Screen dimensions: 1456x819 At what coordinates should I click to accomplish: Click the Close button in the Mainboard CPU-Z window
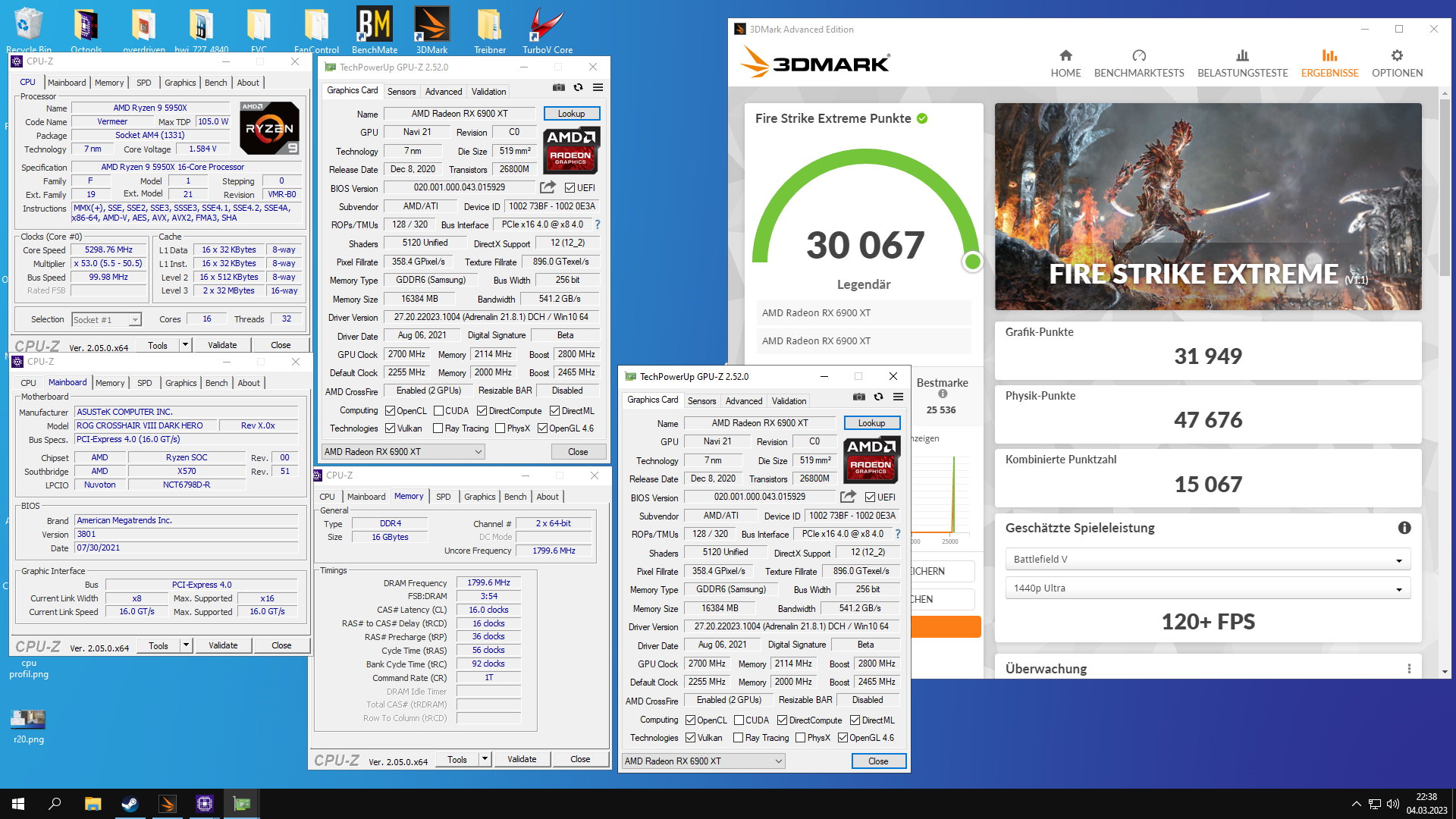tap(281, 645)
